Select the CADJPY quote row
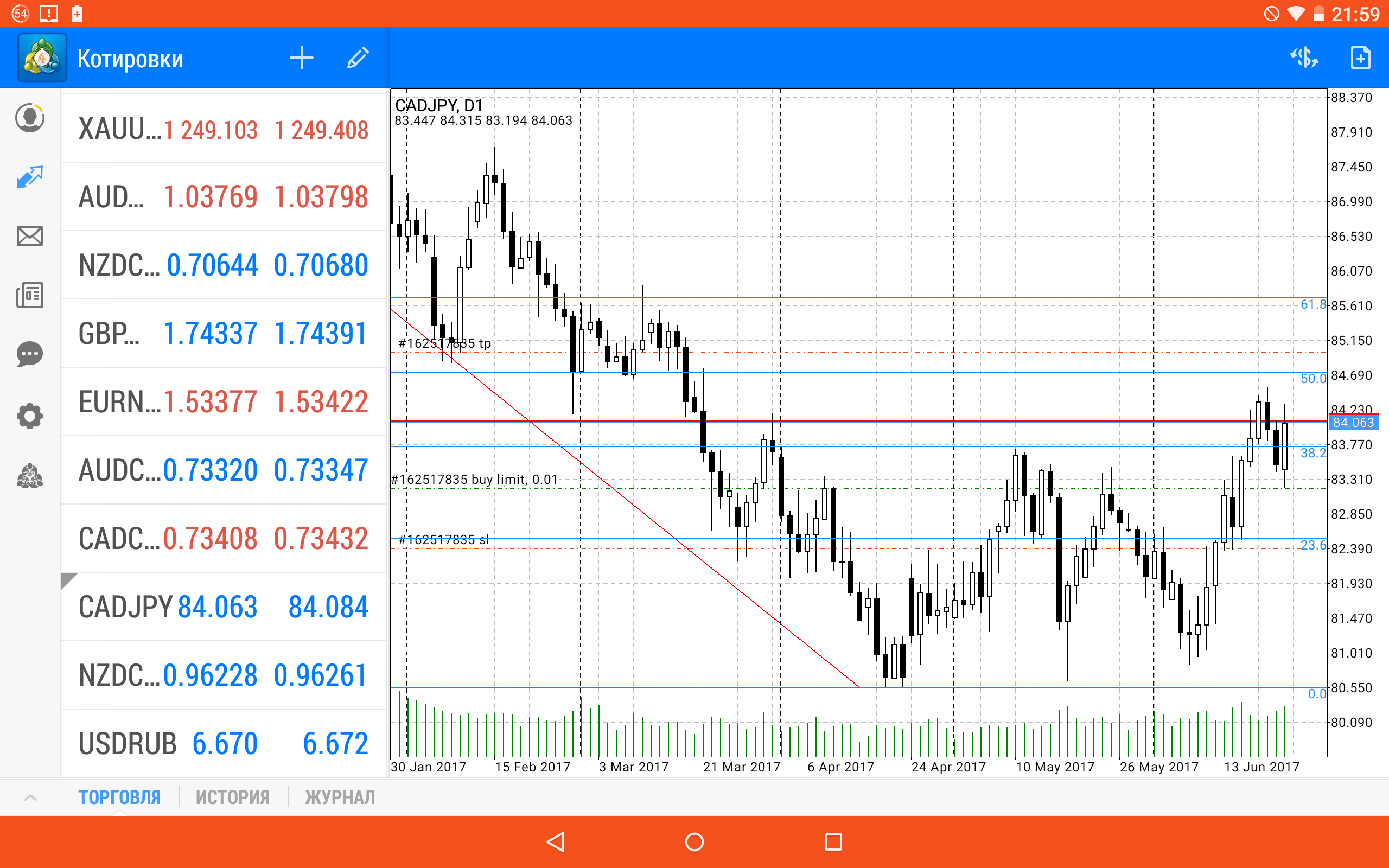 (224, 607)
